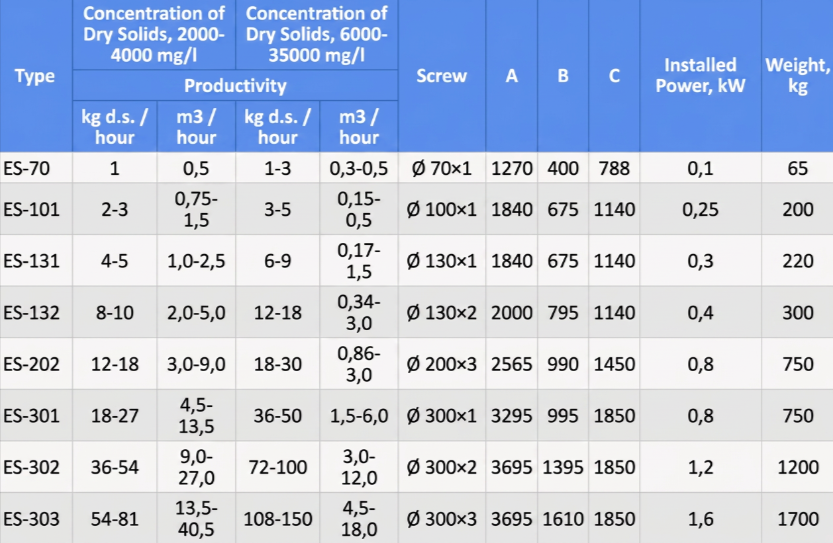
Task: Select the 6000-35000 mg/l concentration header
Action: (316, 35)
